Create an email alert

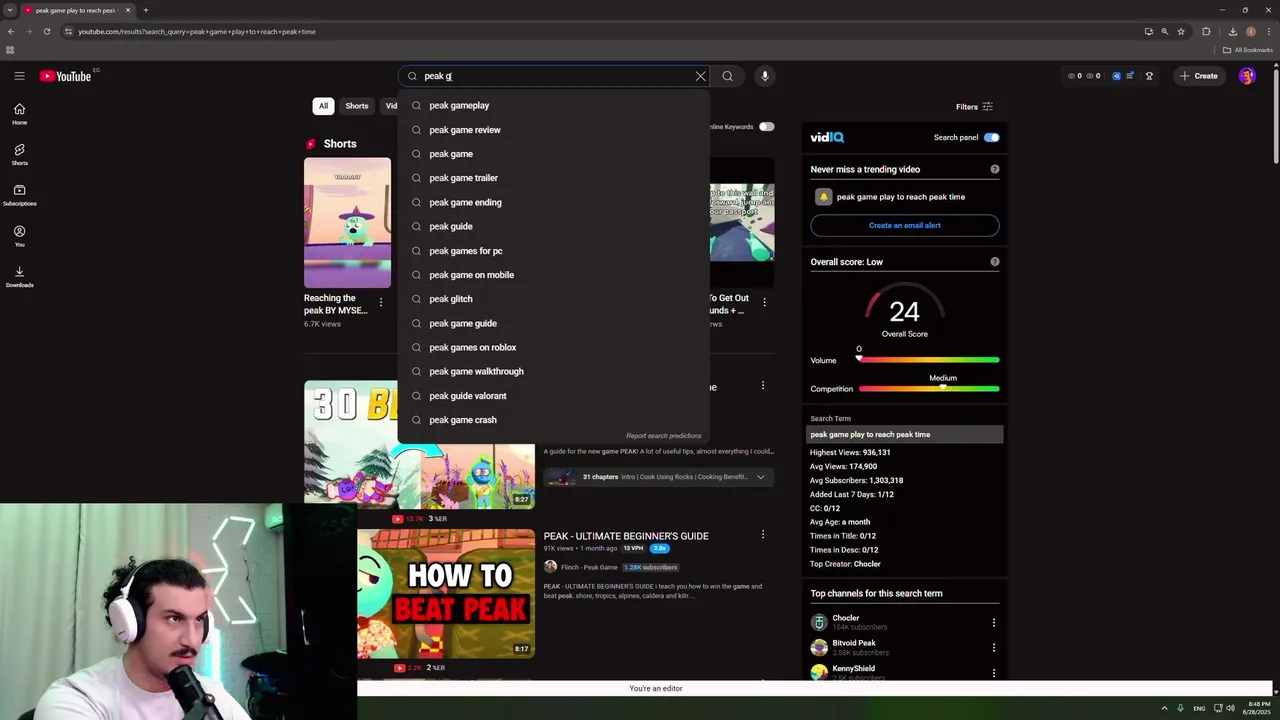[905, 225]
